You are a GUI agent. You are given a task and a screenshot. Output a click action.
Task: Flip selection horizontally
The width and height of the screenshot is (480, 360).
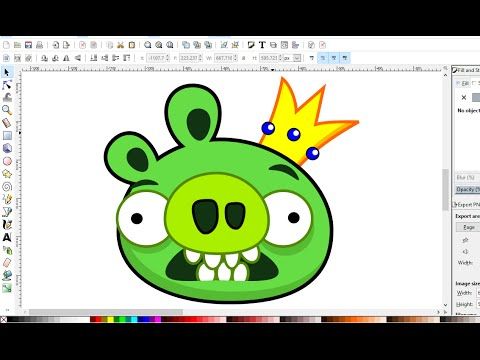point(66,58)
